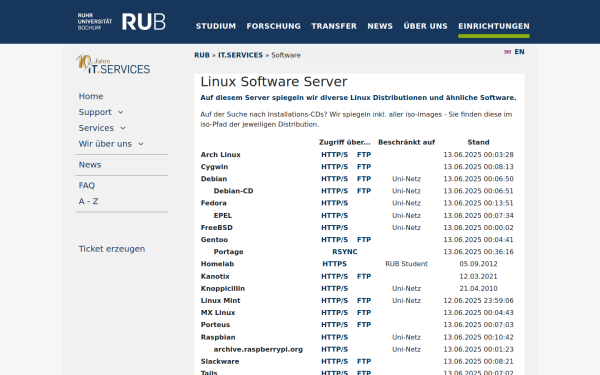The height and width of the screenshot is (375, 600).
Task: Click the Beschränkt auf column header
Action: tap(406, 142)
